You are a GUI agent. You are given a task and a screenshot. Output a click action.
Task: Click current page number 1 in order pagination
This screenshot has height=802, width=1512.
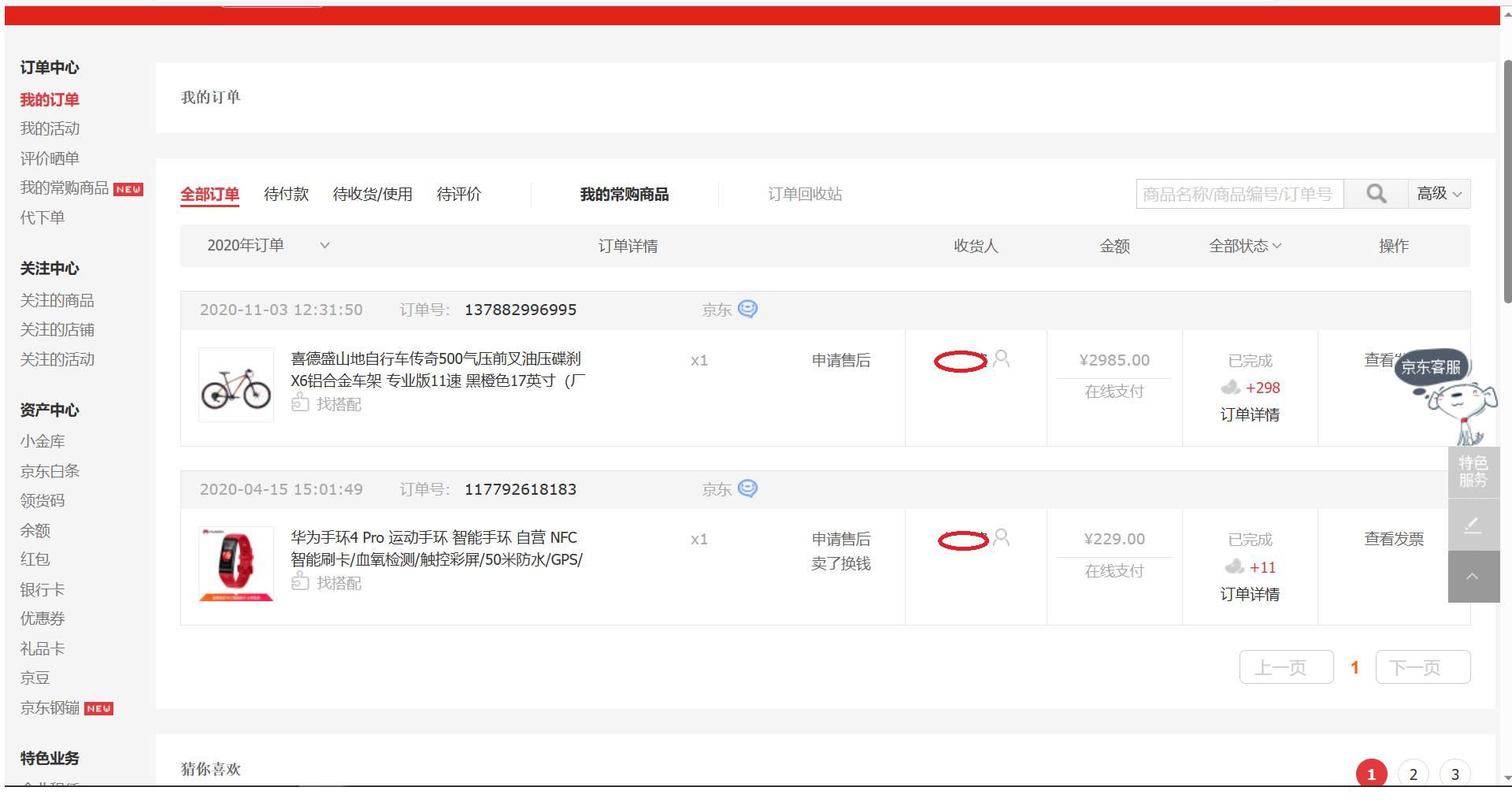1354,667
